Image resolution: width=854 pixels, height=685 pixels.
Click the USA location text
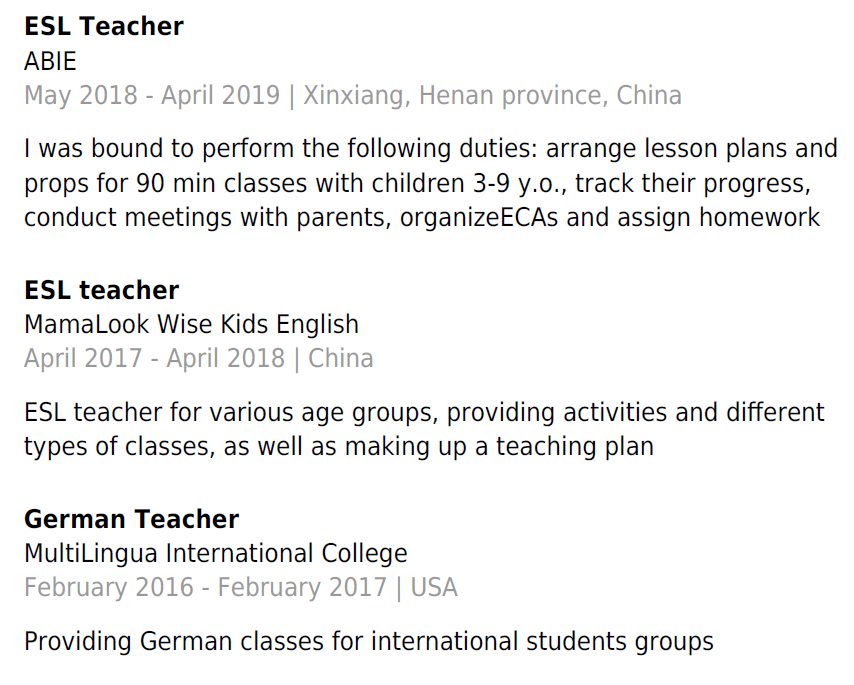[x=434, y=588]
